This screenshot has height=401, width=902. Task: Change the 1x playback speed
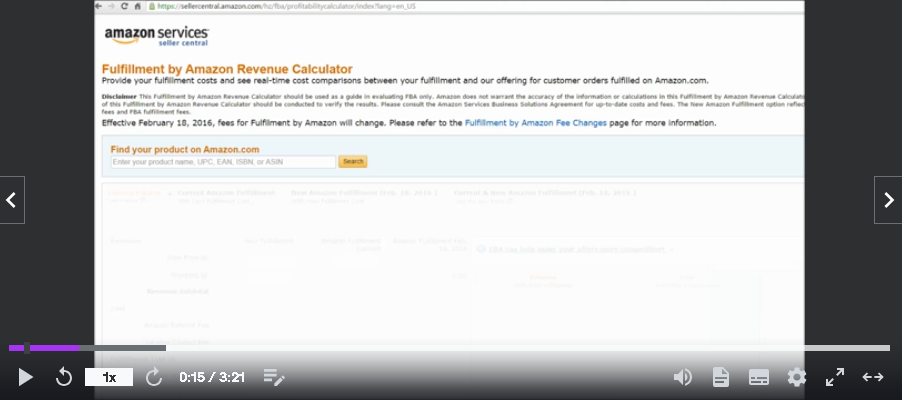(109, 377)
